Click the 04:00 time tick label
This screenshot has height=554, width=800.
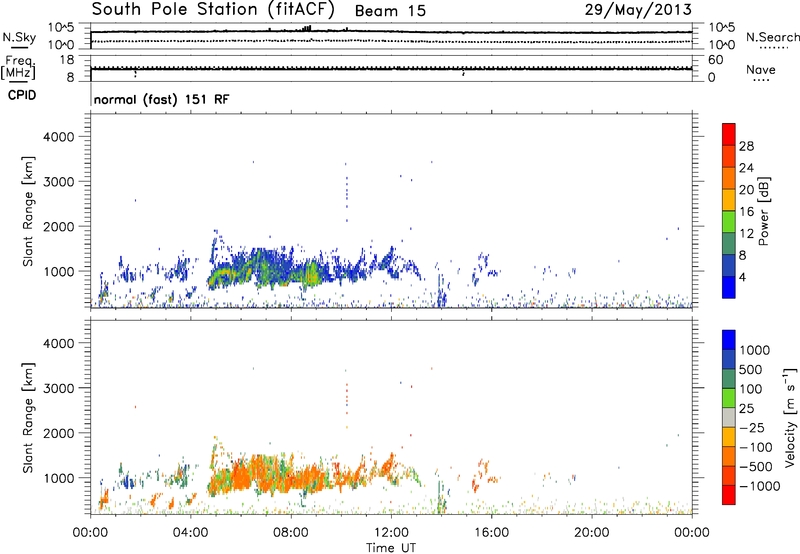pos(190,533)
